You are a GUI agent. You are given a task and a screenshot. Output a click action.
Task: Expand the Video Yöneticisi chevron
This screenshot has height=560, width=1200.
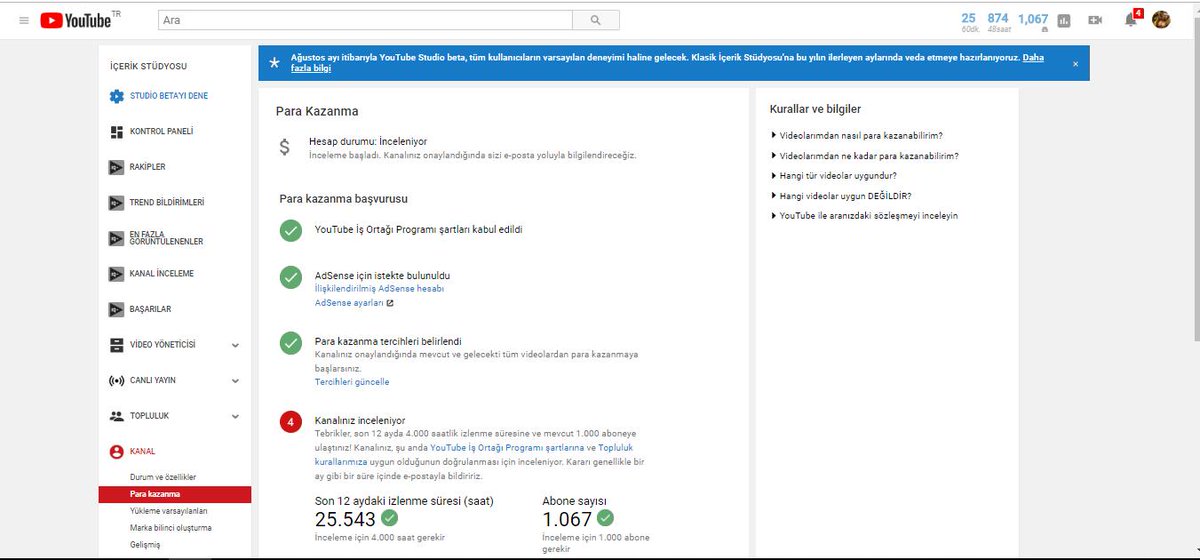235,345
